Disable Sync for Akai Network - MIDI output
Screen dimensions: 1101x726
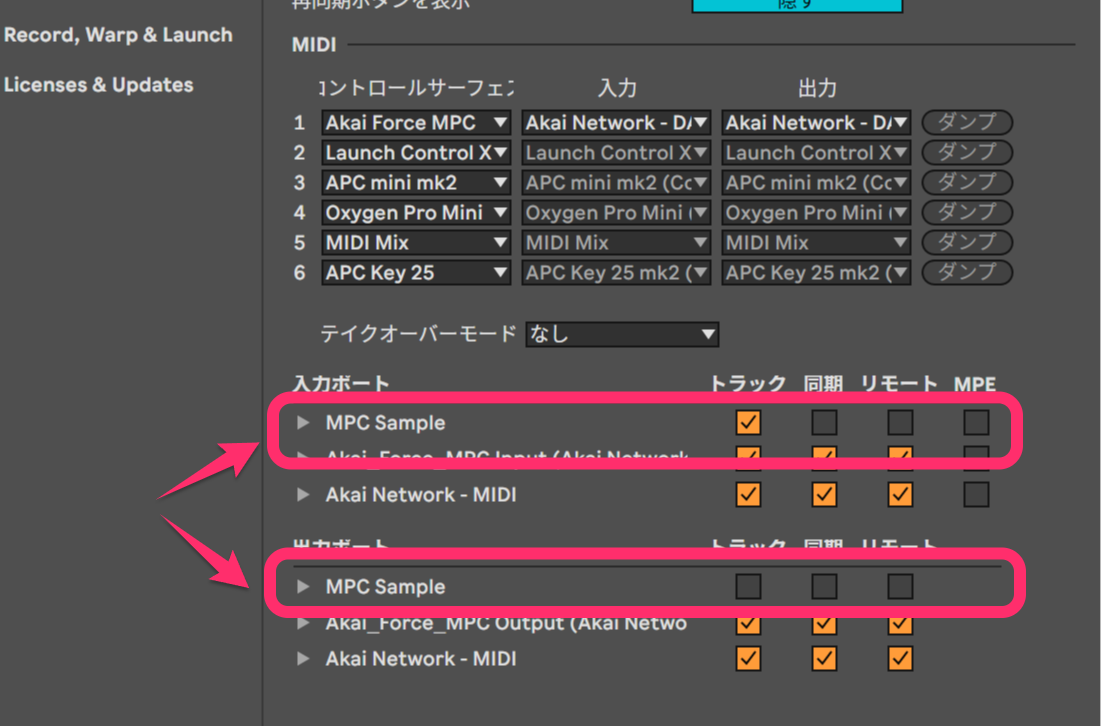click(x=824, y=659)
